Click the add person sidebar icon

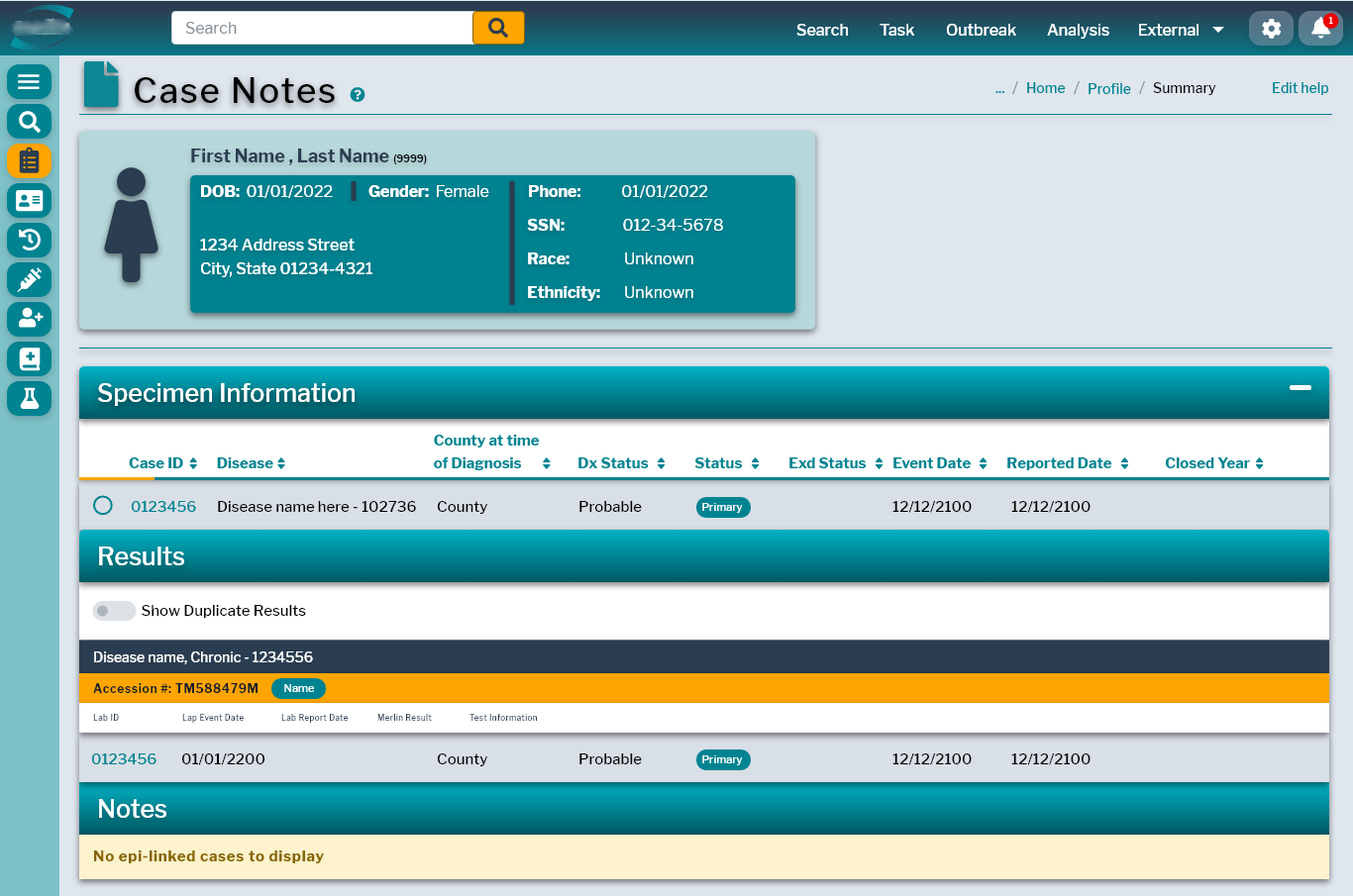(29, 319)
